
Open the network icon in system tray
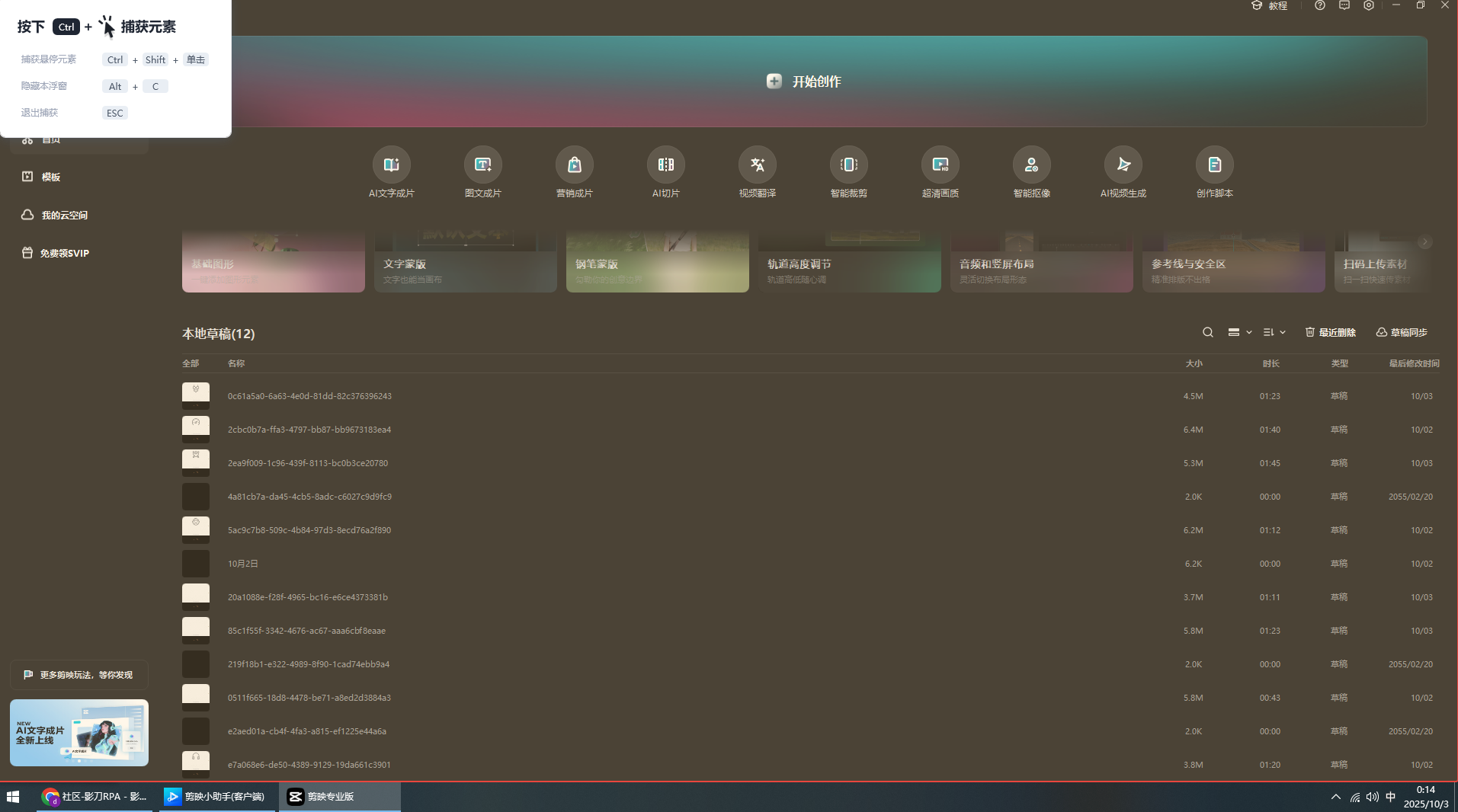pos(1354,797)
